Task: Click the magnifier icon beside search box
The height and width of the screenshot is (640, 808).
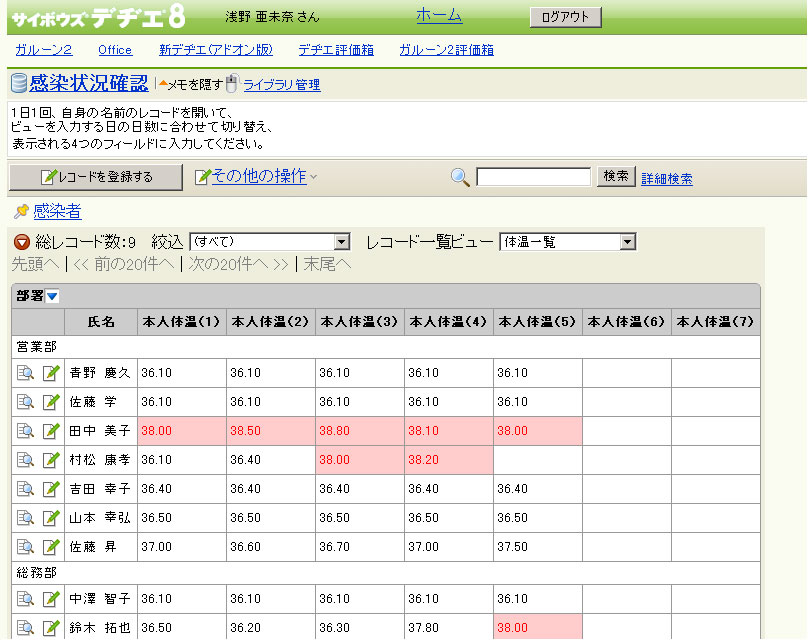Action: [460, 177]
